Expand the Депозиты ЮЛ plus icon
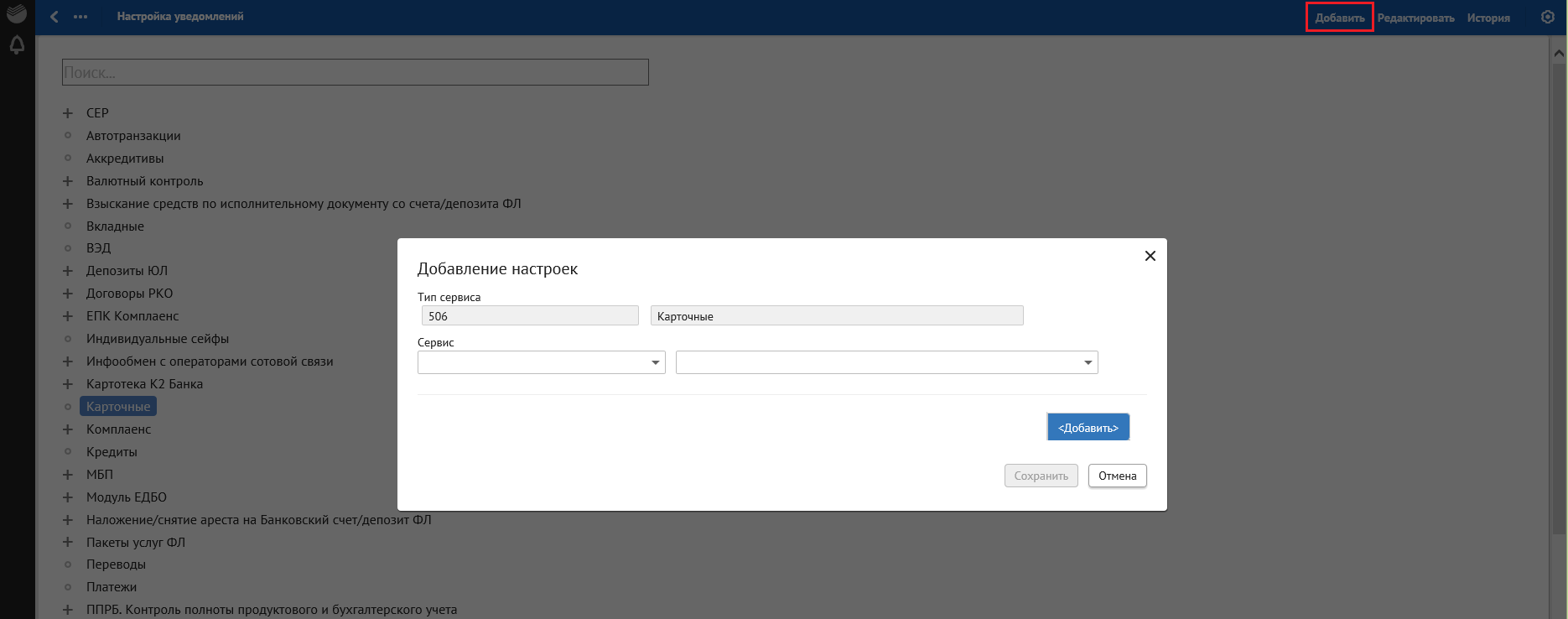Screen dimensions: 1568x619 tap(68, 271)
